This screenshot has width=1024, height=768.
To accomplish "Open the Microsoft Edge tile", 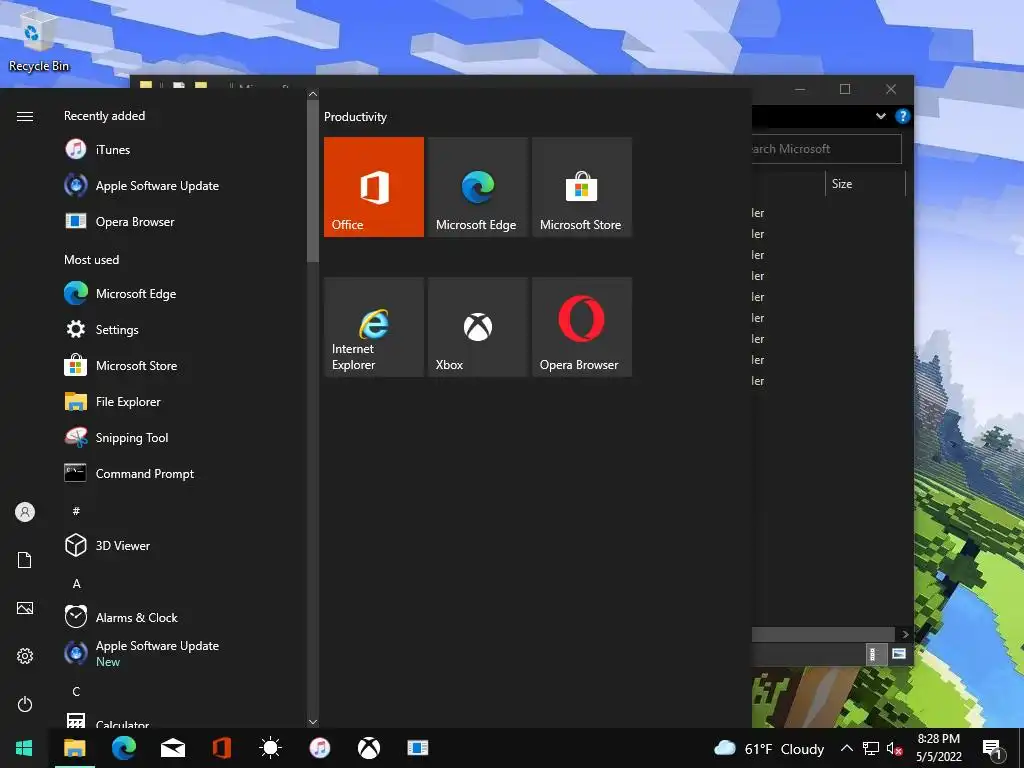I will point(477,187).
